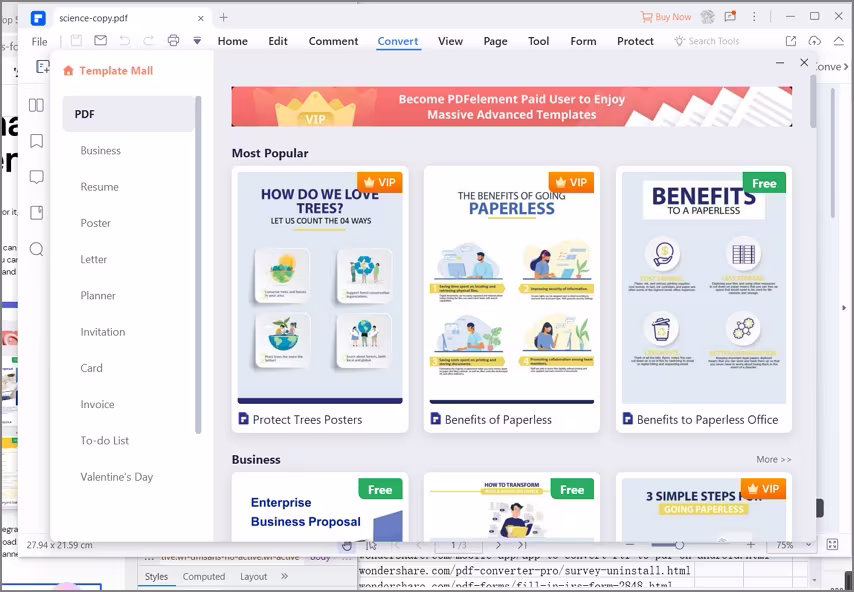Select the Valentine's Day template category

pos(117,477)
